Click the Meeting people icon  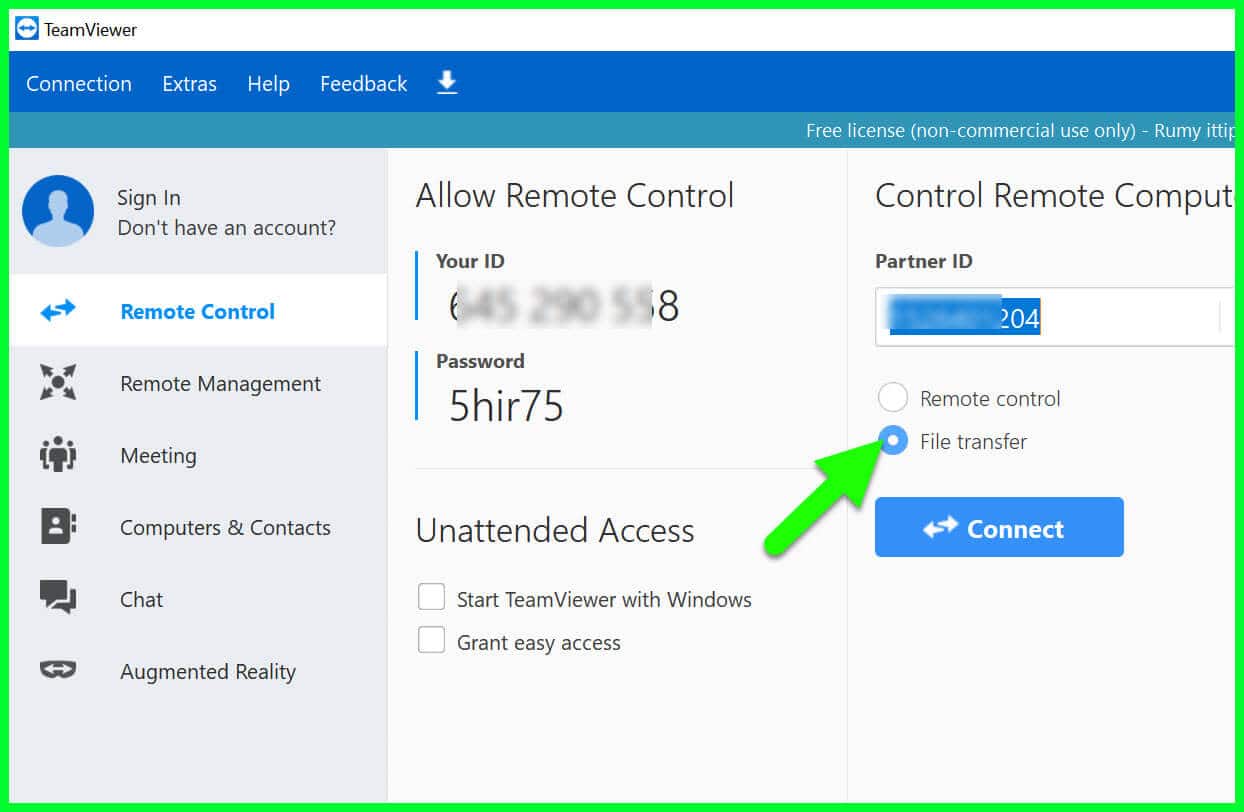[x=58, y=455]
